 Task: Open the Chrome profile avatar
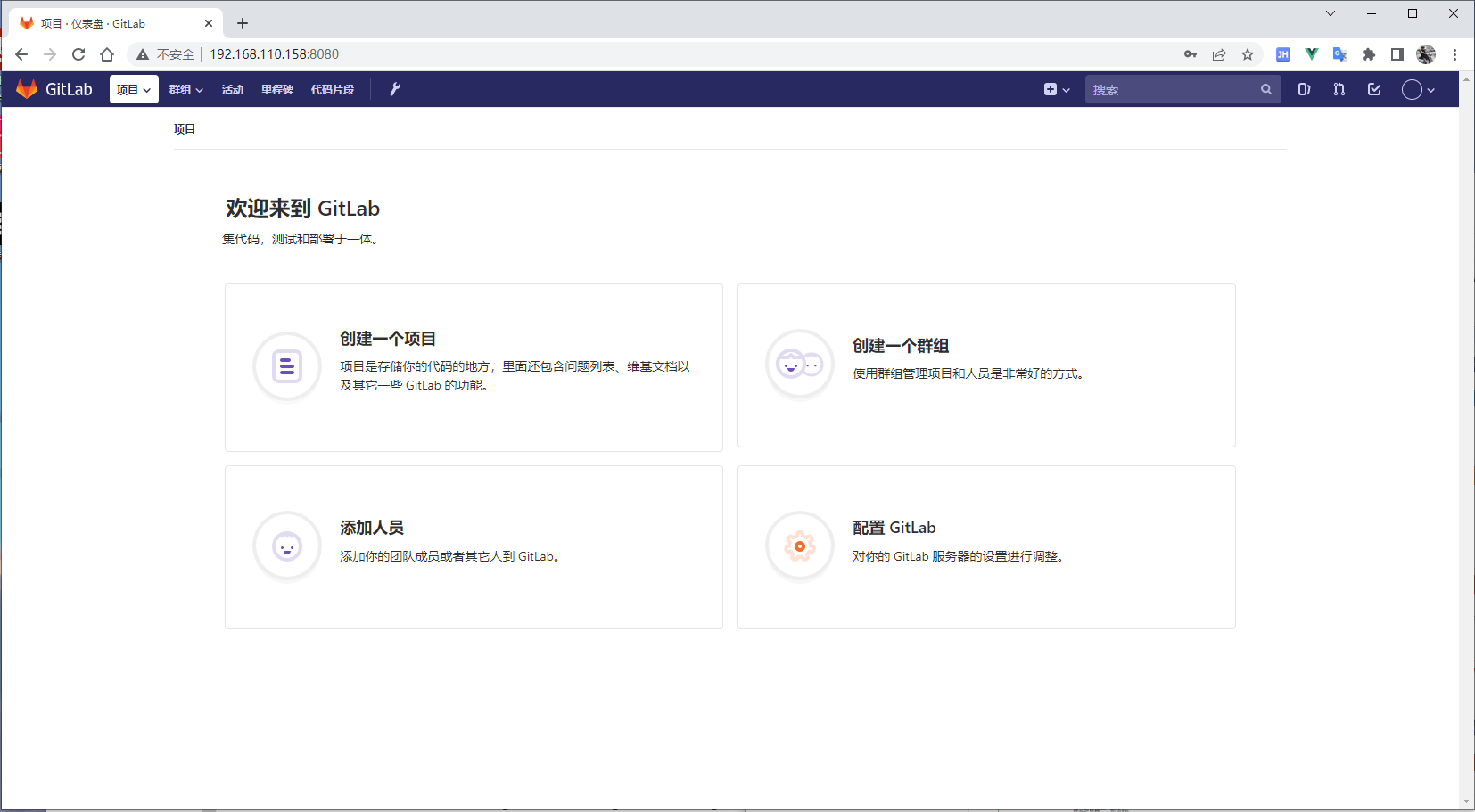click(1426, 54)
